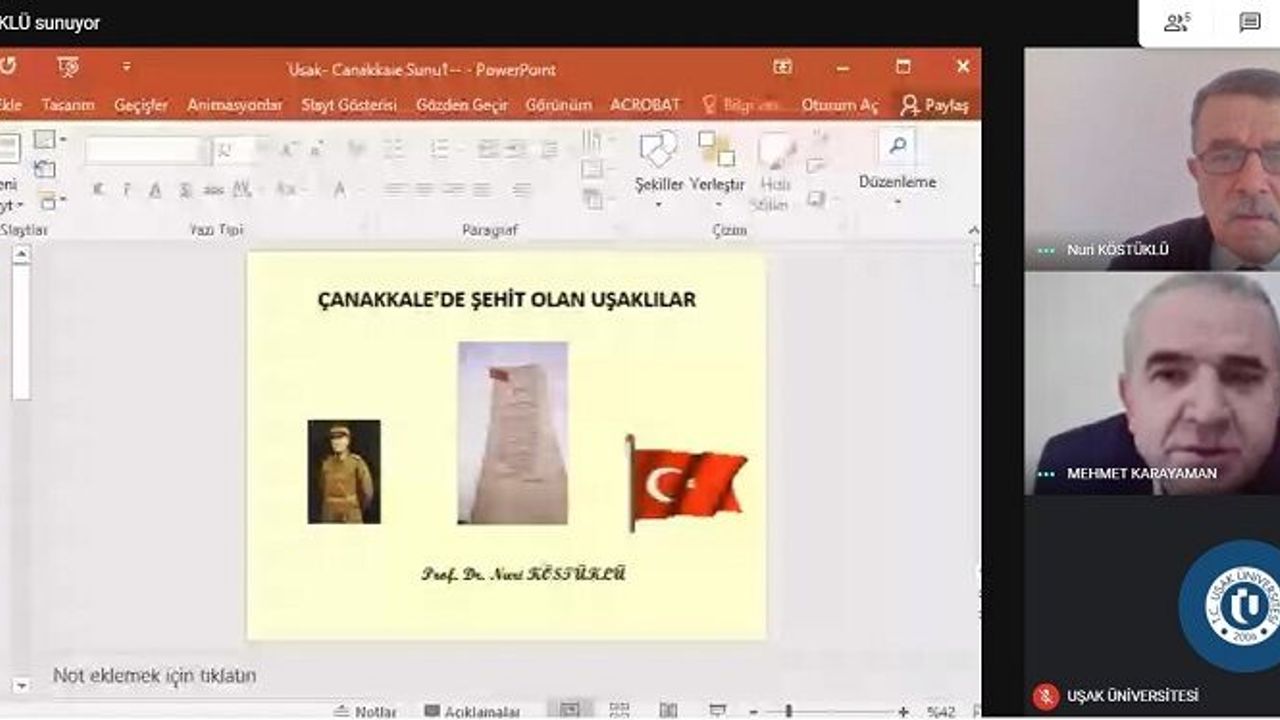Collapse the ribbon with the chevron
This screenshot has width=1280, height=720.
(973, 231)
